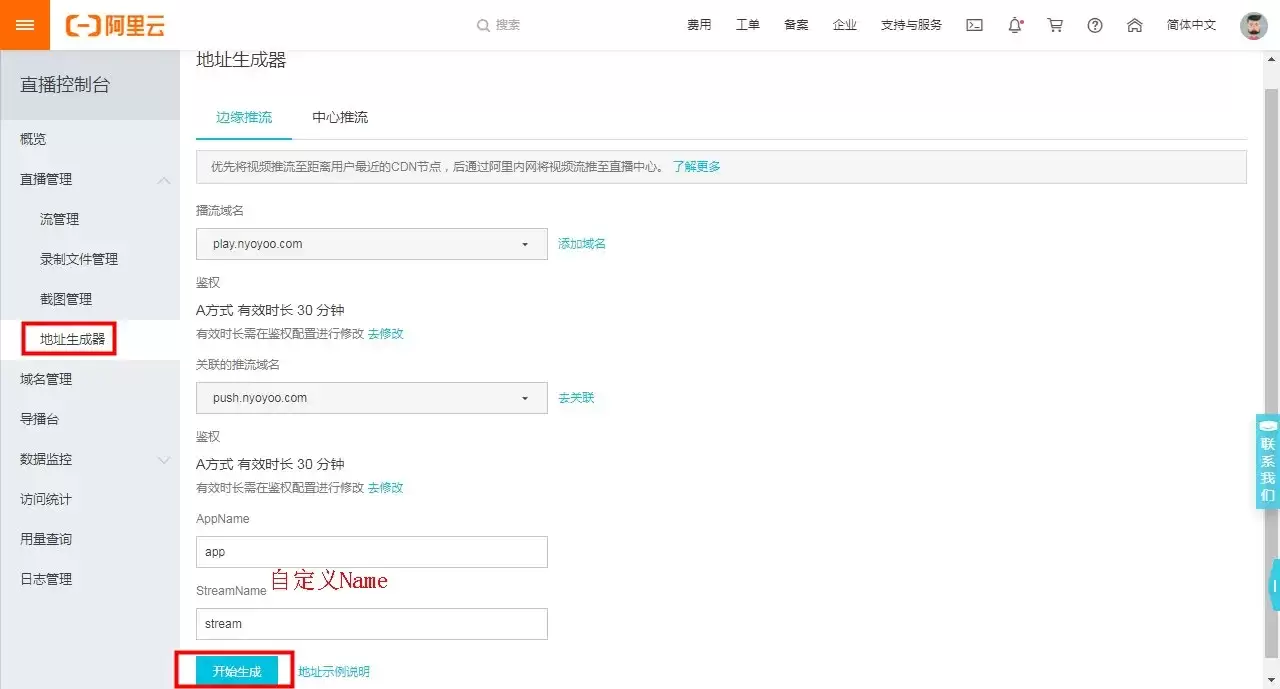
Task: Click the 了解更多 link
Action: (696, 167)
